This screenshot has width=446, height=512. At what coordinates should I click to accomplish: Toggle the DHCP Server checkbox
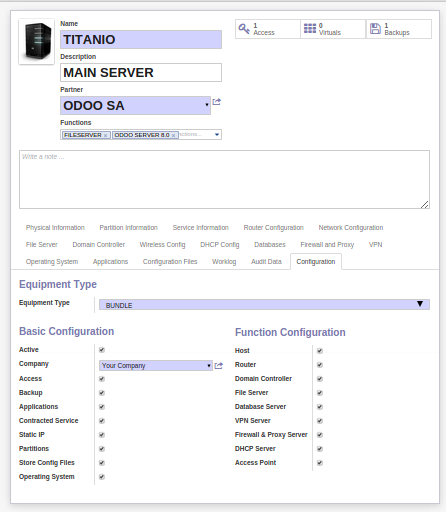[x=320, y=449]
